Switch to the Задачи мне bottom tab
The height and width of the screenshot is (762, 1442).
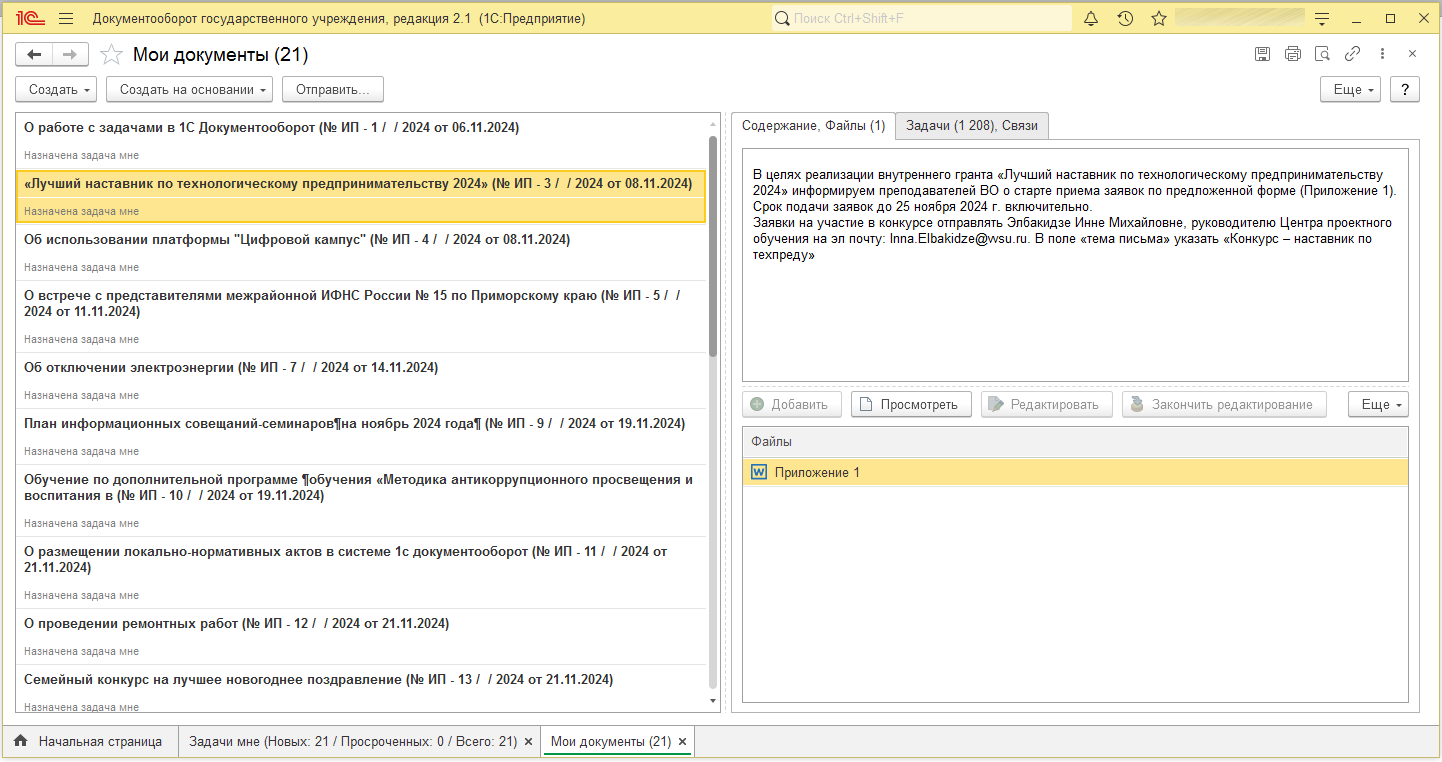[353, 742]
